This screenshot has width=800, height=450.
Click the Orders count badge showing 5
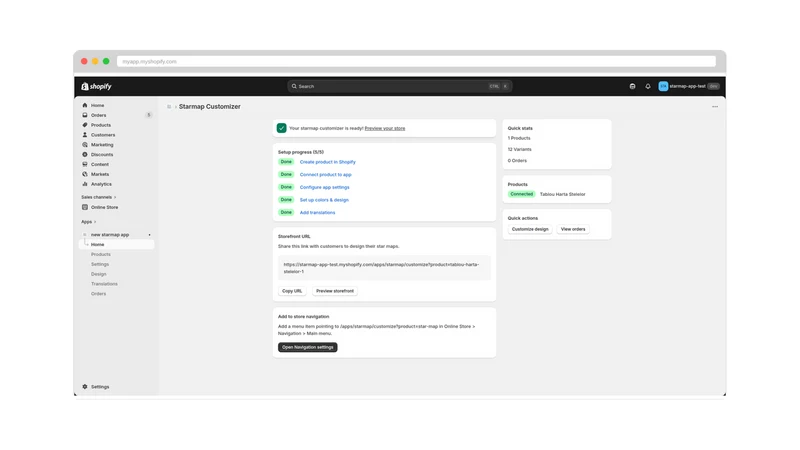[148, 115]
